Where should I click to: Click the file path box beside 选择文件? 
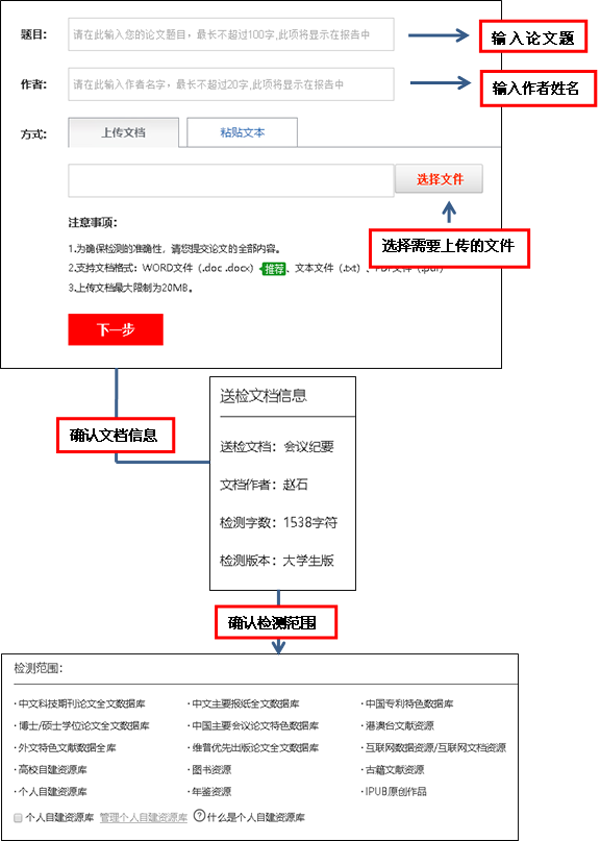[x=231, y=181]
